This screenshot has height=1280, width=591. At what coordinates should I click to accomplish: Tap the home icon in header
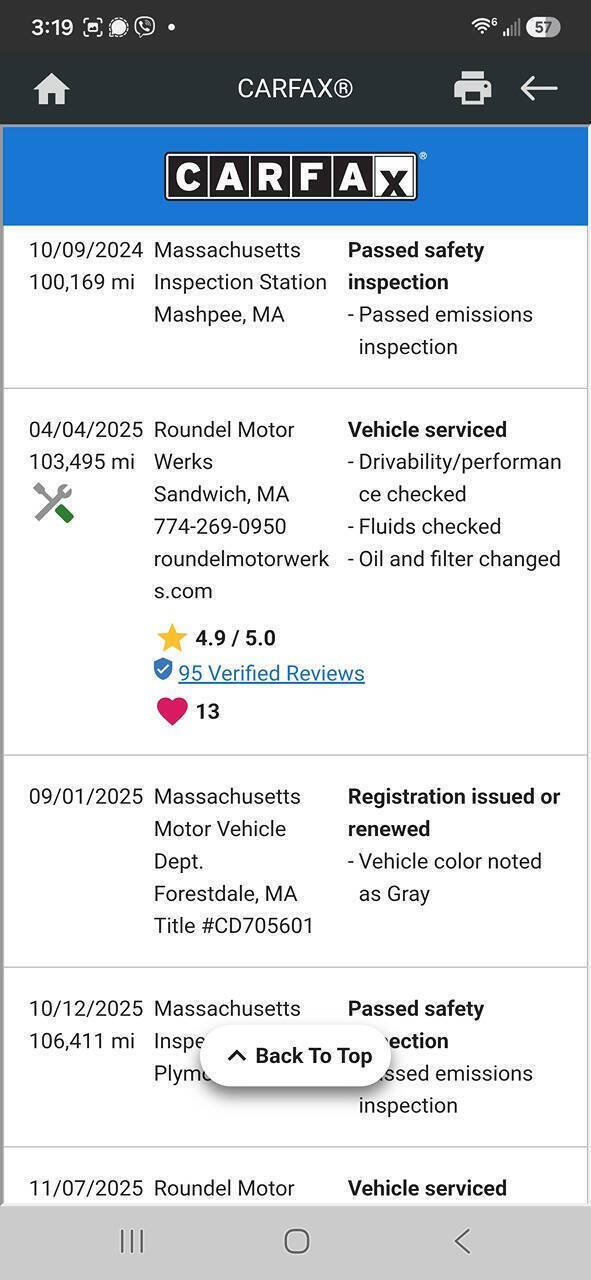pyautogui.click(x=51, y=89)
